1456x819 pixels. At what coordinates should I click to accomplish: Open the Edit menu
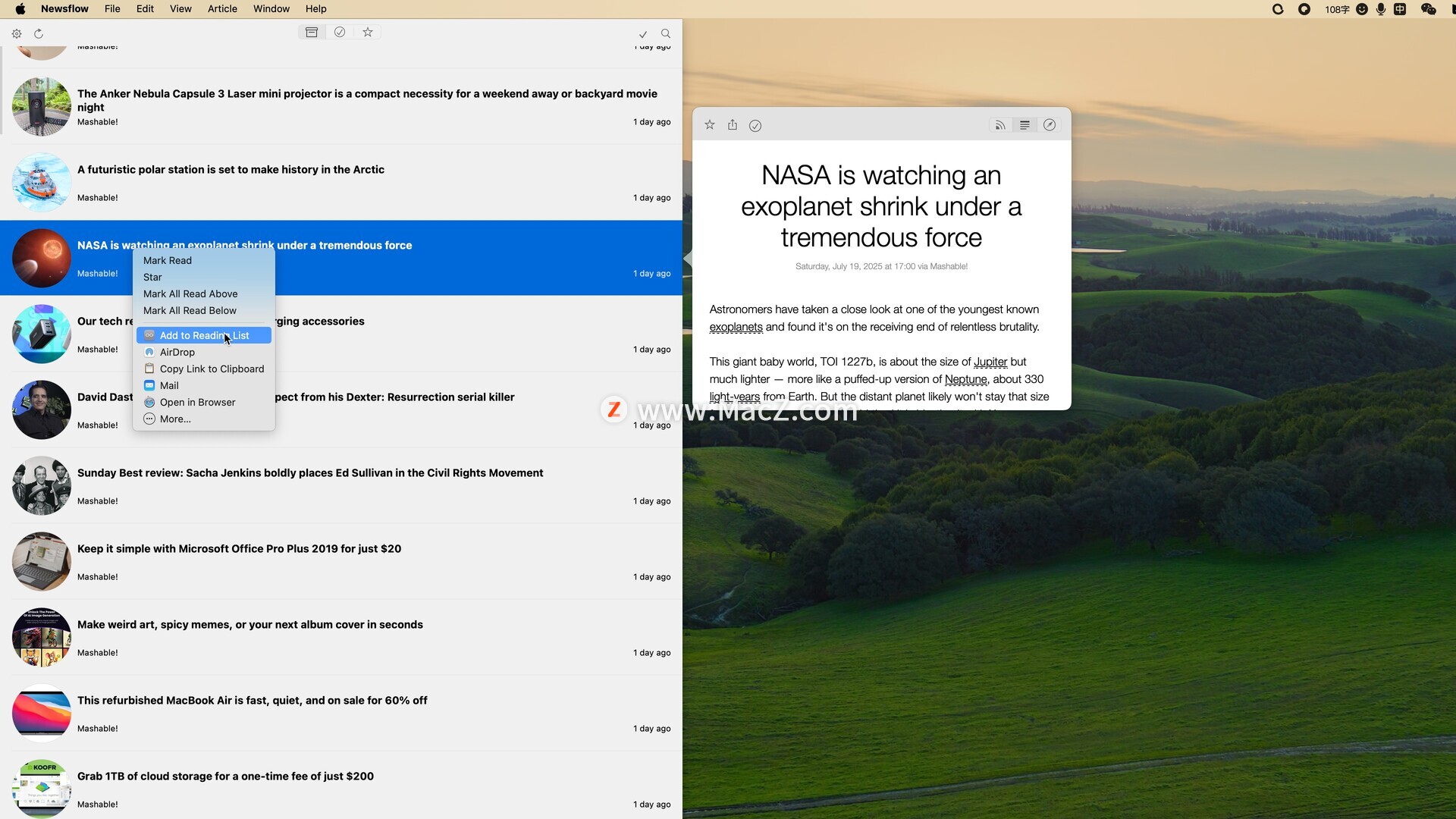(x=145, y=9)
